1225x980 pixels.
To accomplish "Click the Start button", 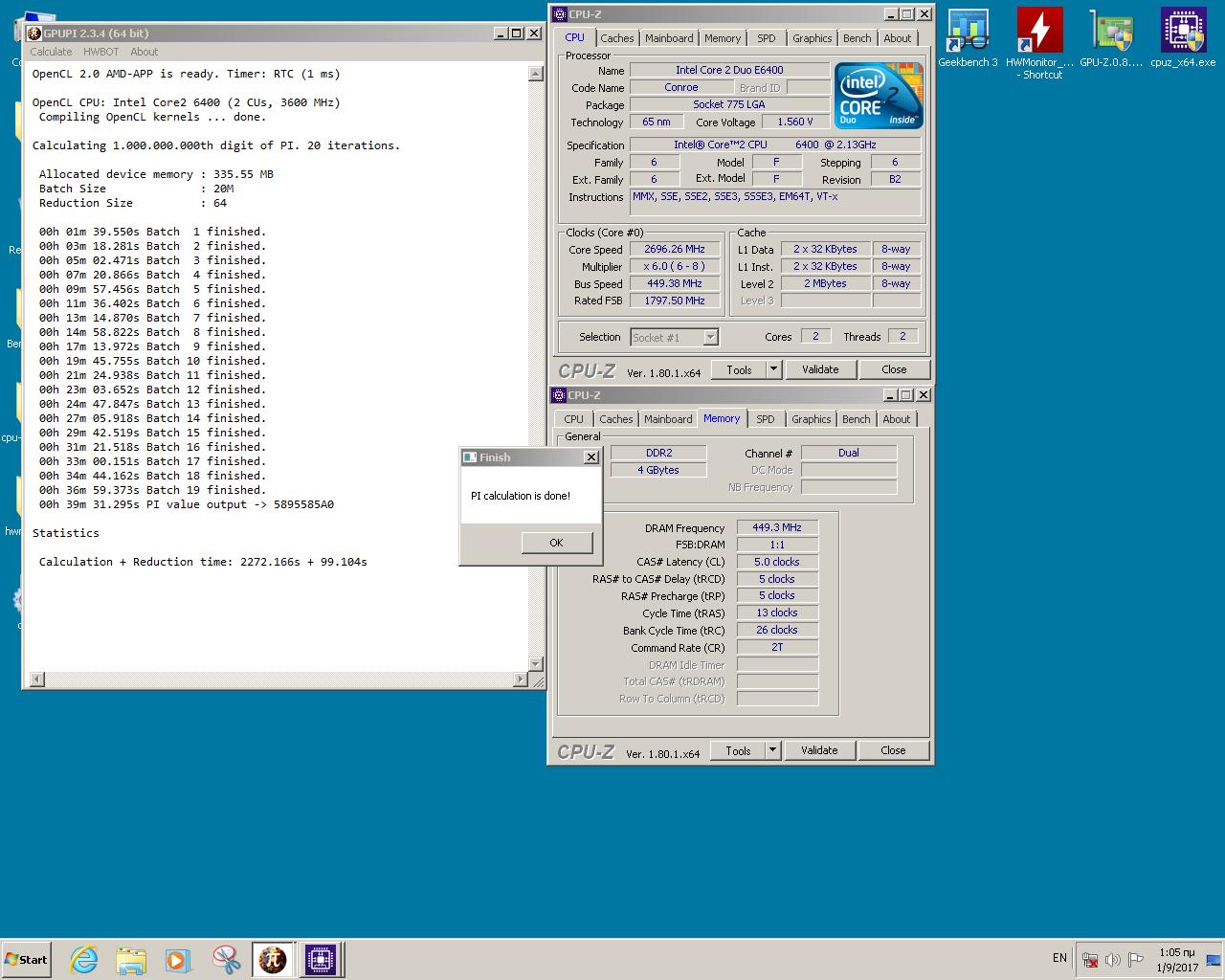I will click(x=26, y=960).
